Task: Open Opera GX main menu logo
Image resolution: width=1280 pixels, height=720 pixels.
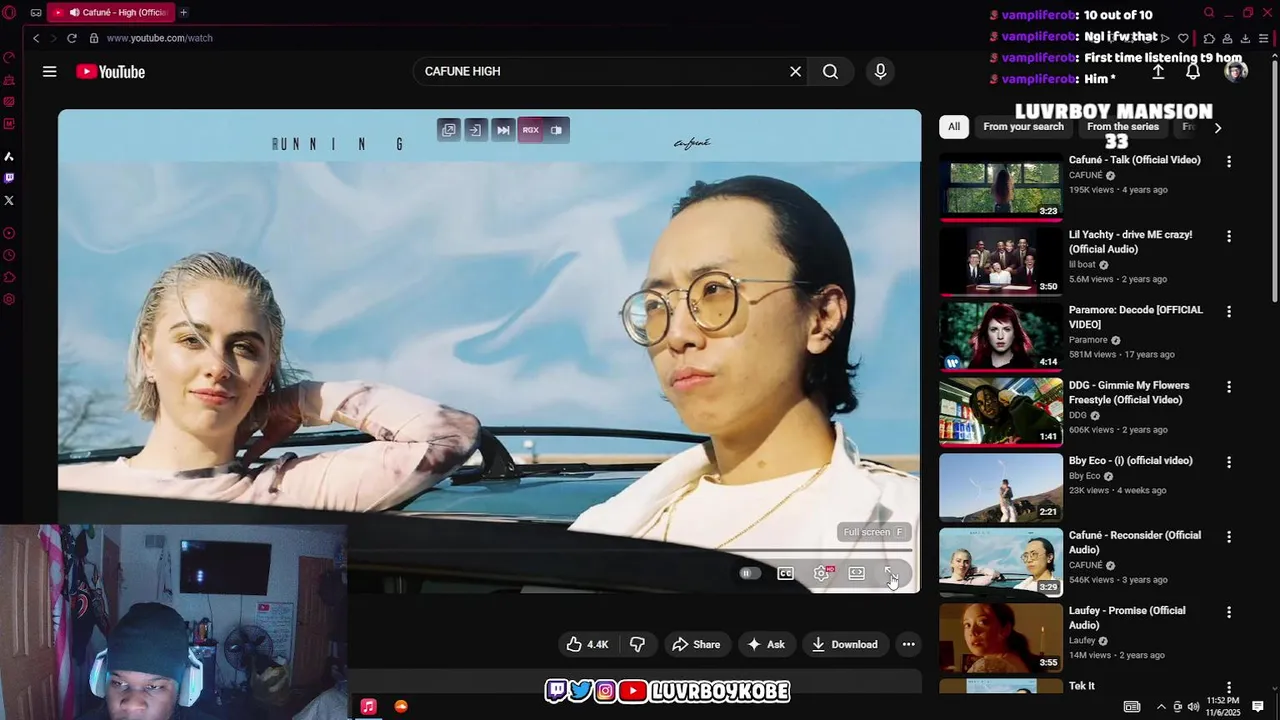Action: pyautogui.click(x=9, y=12)
